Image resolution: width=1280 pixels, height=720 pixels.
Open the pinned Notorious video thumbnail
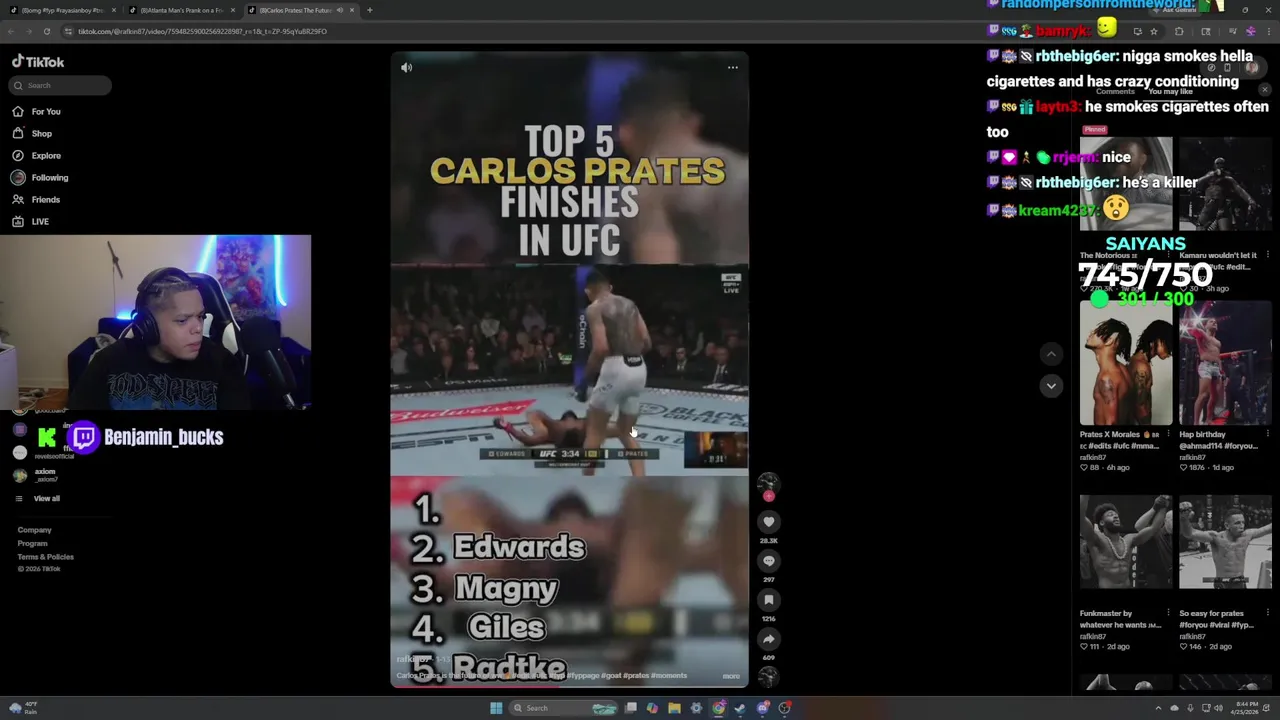coord(1126,185)
